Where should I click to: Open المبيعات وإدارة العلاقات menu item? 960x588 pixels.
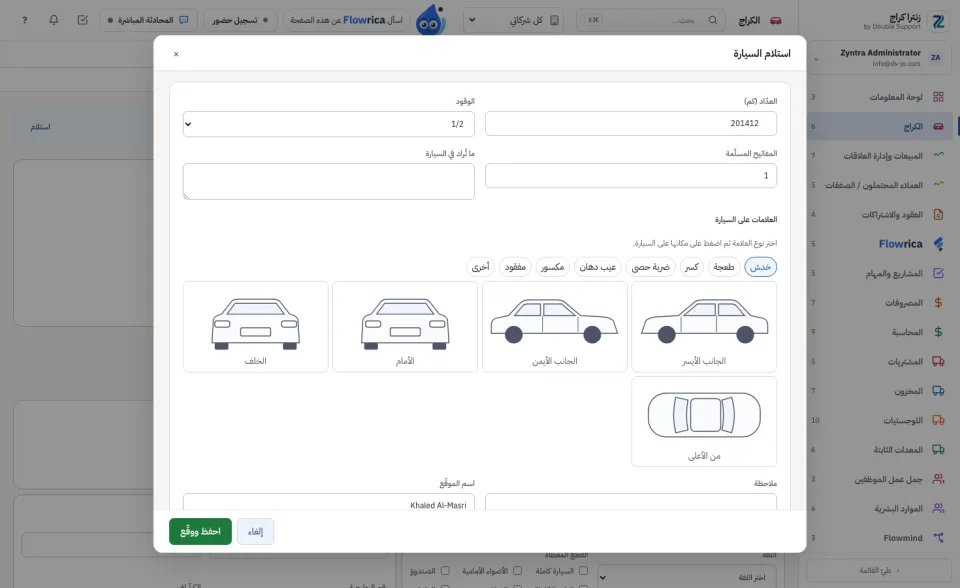coord(883,156)
